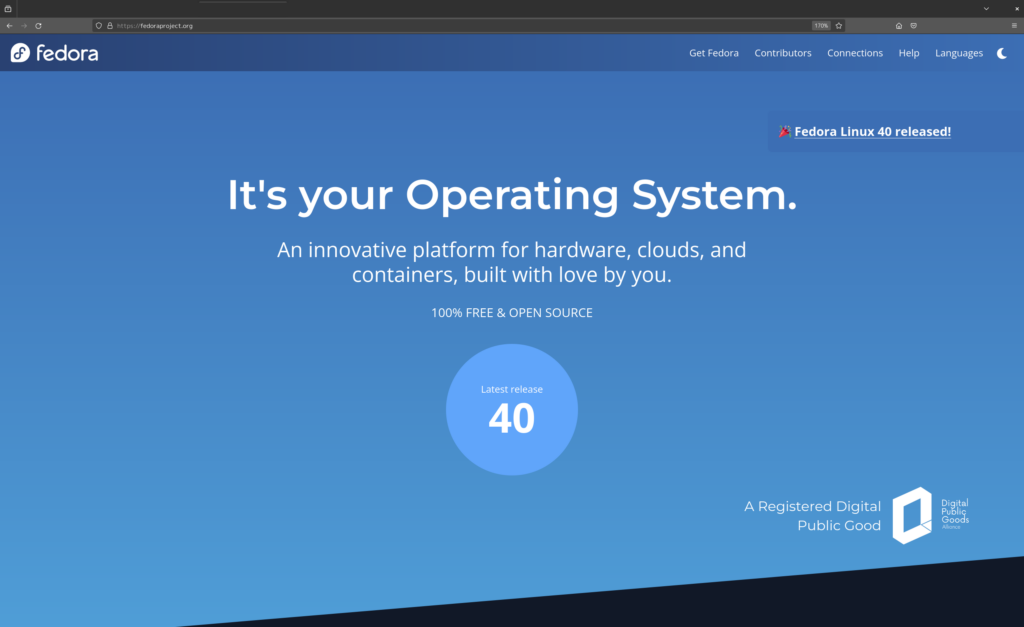Open the Get Fedora menu
The height and width of the screenshot is (627, 1024).
click(x=714, y=53)
